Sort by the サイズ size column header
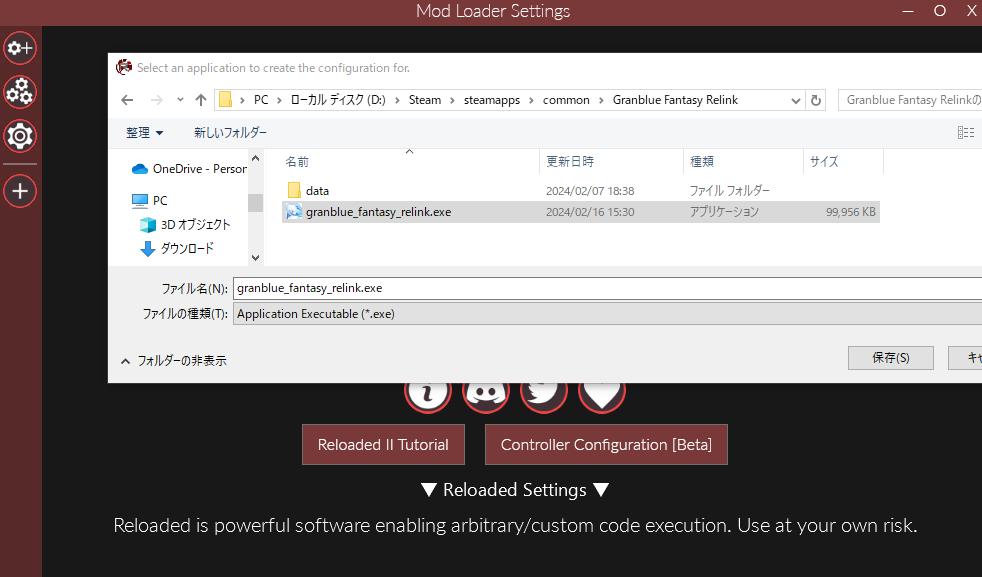 (x=824, y=162)
